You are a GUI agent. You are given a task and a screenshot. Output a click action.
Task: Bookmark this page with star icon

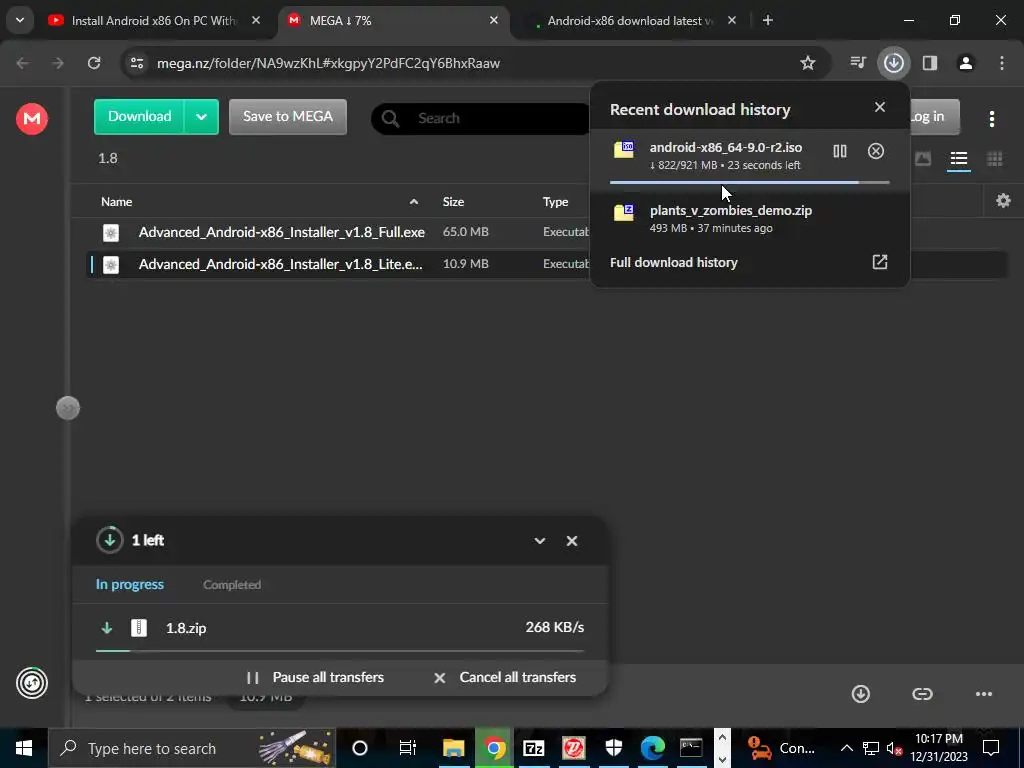[x=808, y=63]
